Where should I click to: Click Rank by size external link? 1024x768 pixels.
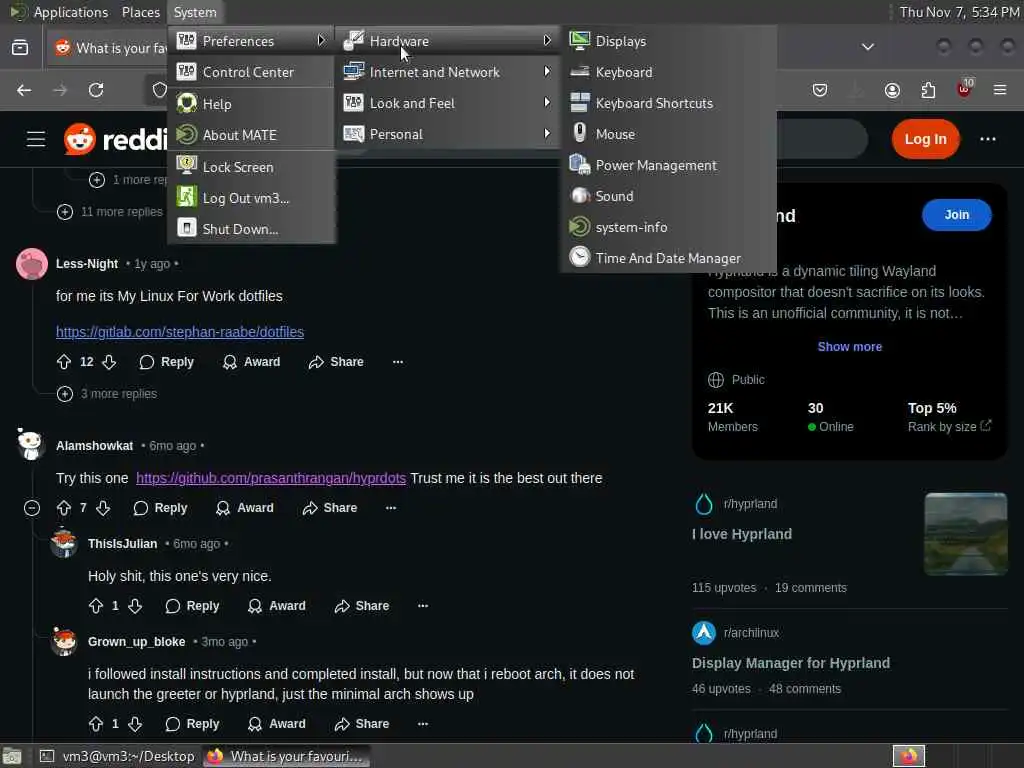(949, 426)
